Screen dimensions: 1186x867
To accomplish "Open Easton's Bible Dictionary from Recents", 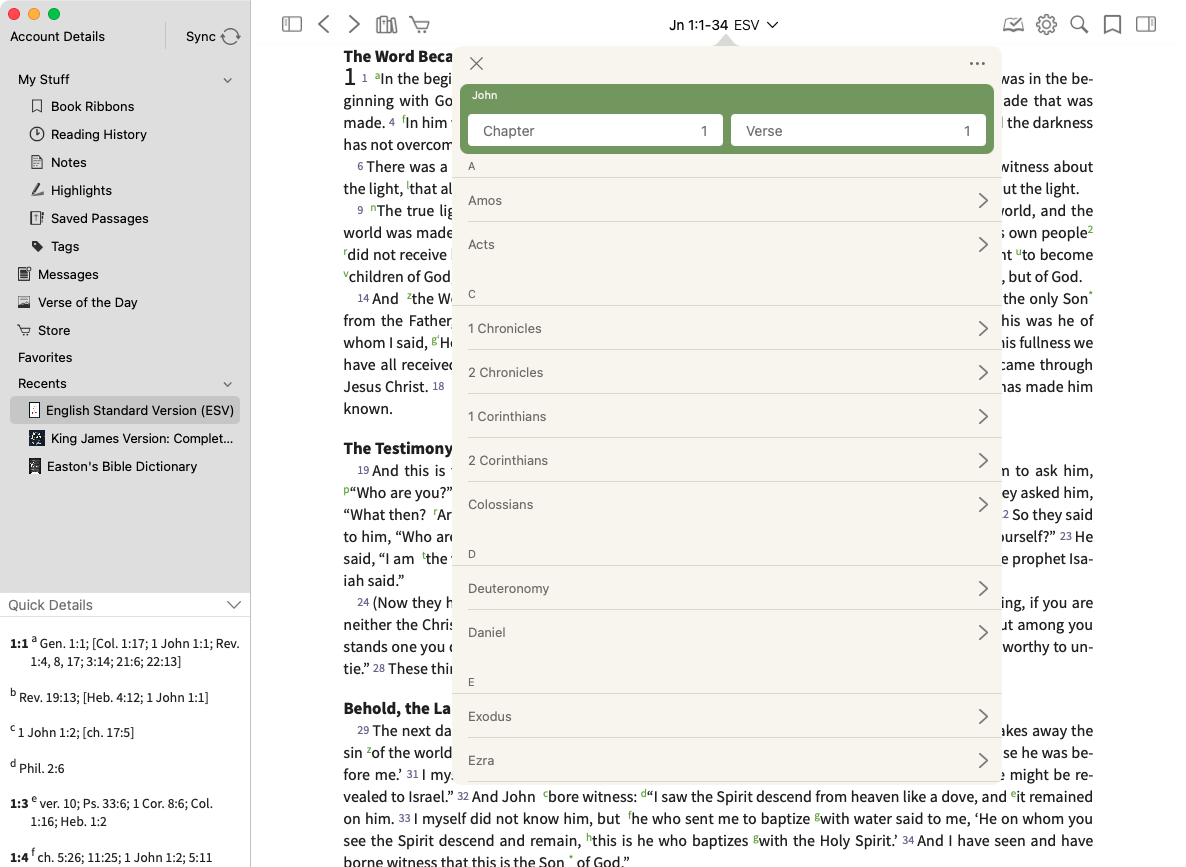I will [122, 466].
